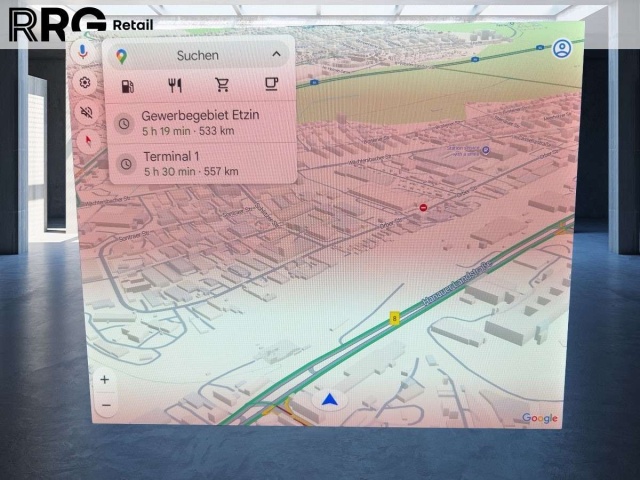The height and width of the screenshot is (480, 640).
Task: Select recent destination Gewerbegebiet Etzin
Action: tap(201, 123)
